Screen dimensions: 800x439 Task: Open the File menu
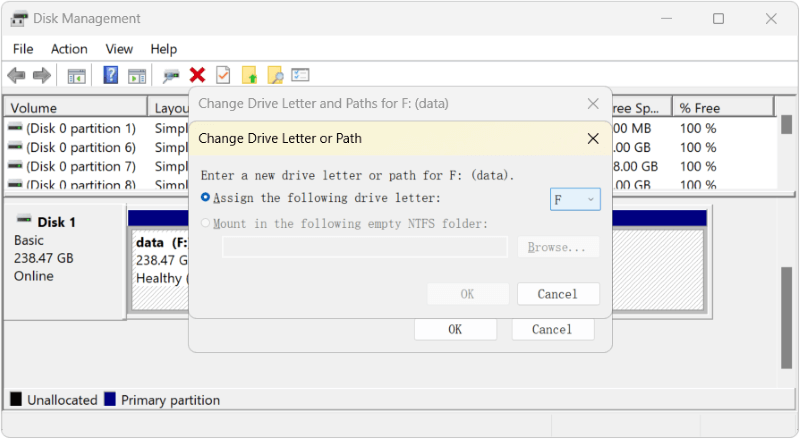coord(23,49)
